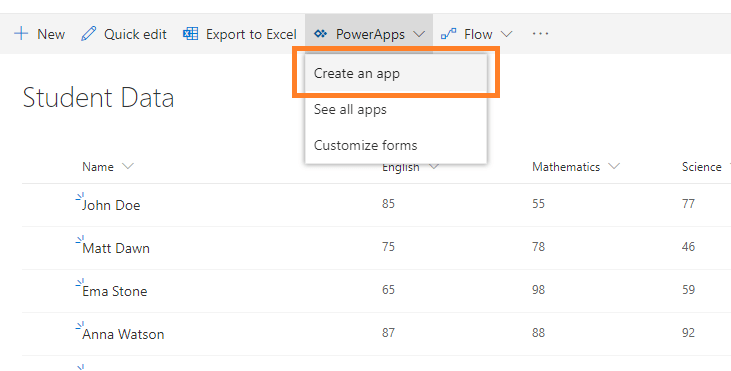Open the more options ellipsis menu
This screenshot has width=731, height=371.
pos(540,34)
